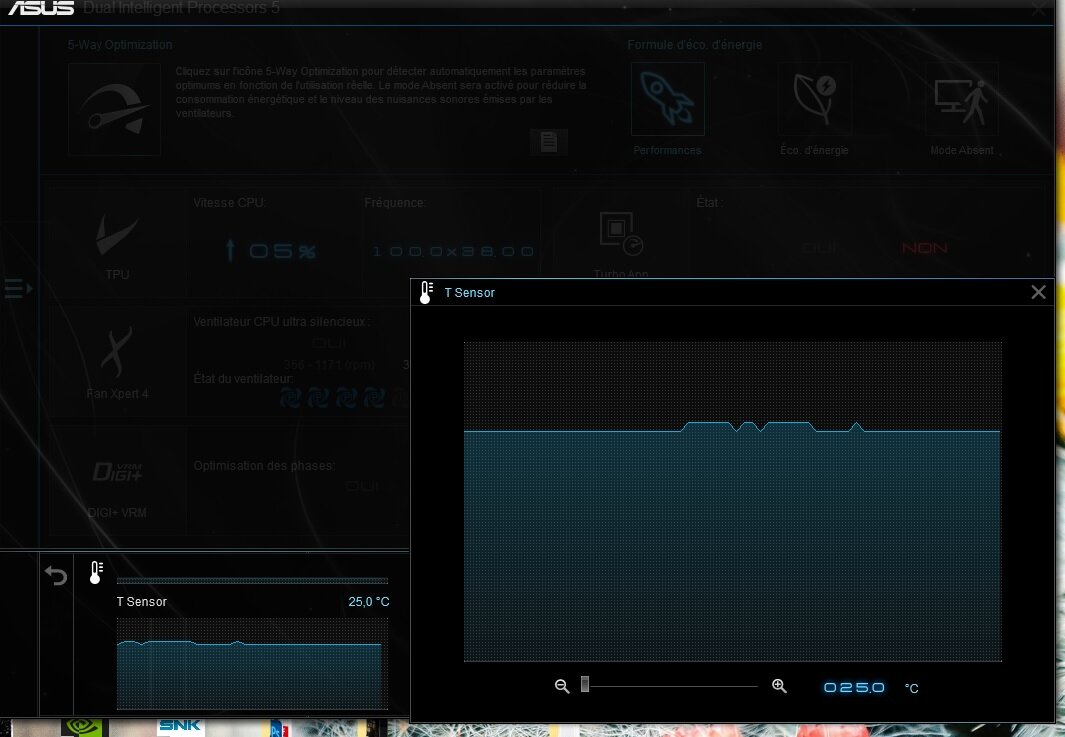Screen dimensions: 1065x737
Task: Click the 5-Way Optimization heading
Action: (120, 45)
